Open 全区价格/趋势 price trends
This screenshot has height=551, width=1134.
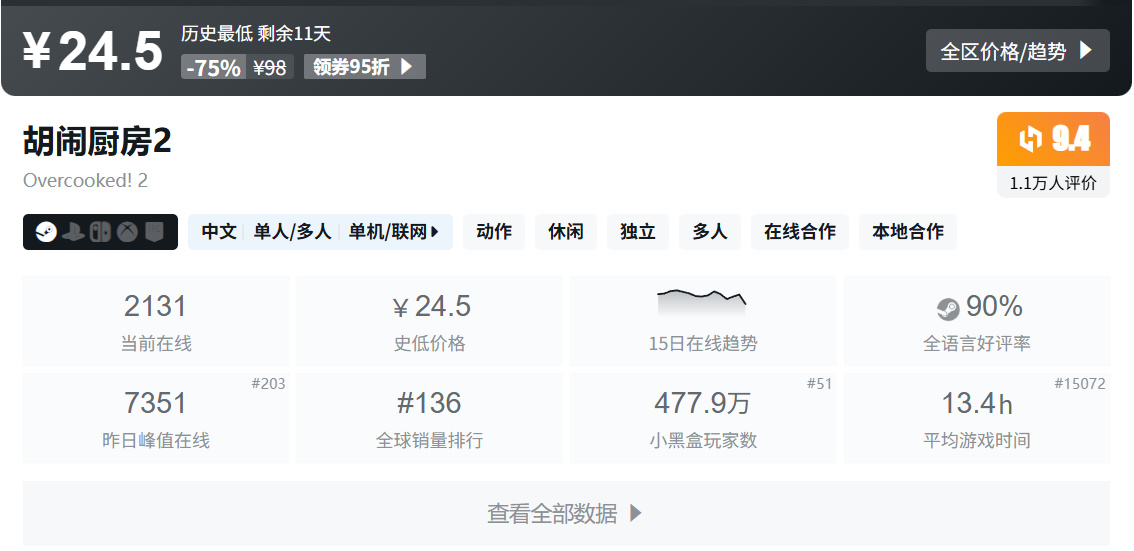(1018, 51)
